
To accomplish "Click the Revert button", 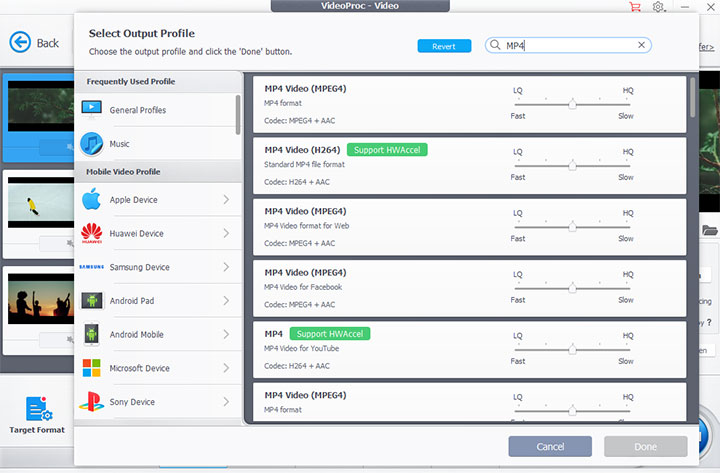I will 444,46.
